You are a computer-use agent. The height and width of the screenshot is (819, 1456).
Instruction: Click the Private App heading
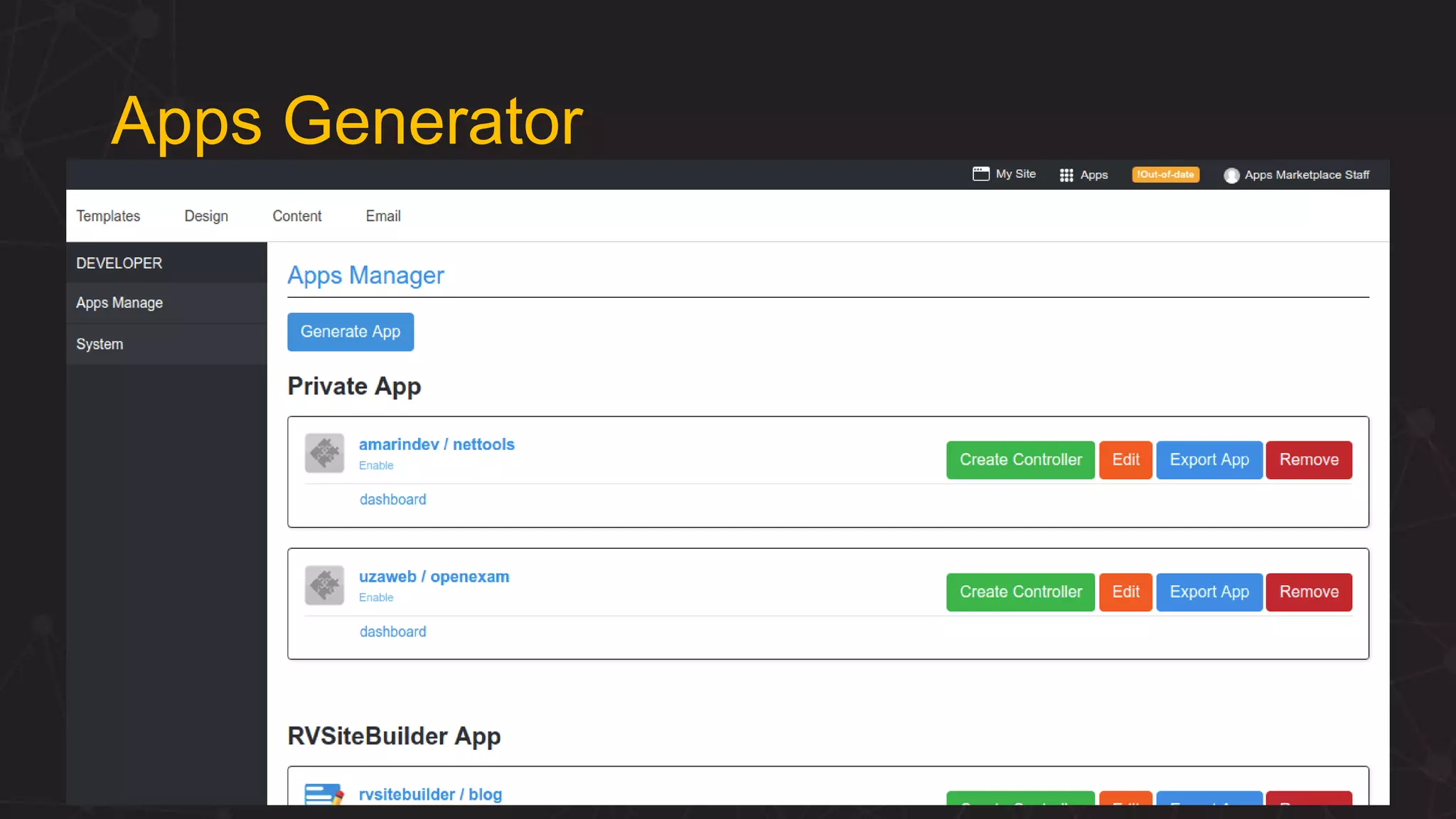354,386
